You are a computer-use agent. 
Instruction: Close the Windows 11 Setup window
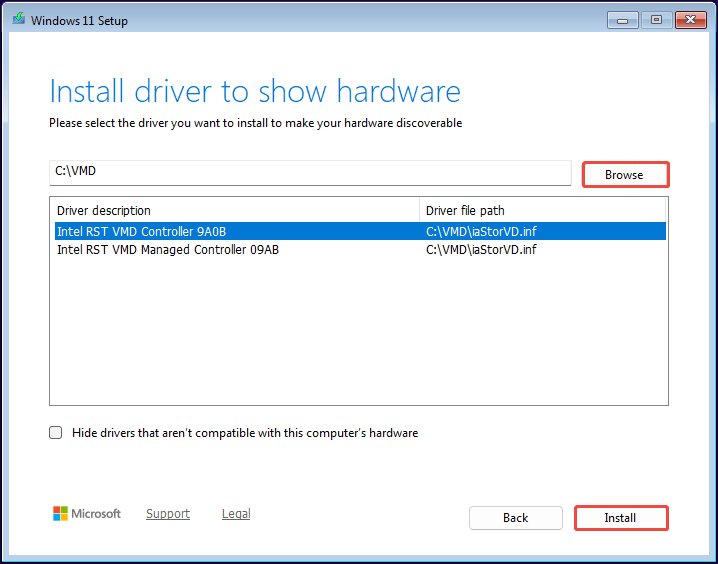point(691,20)
